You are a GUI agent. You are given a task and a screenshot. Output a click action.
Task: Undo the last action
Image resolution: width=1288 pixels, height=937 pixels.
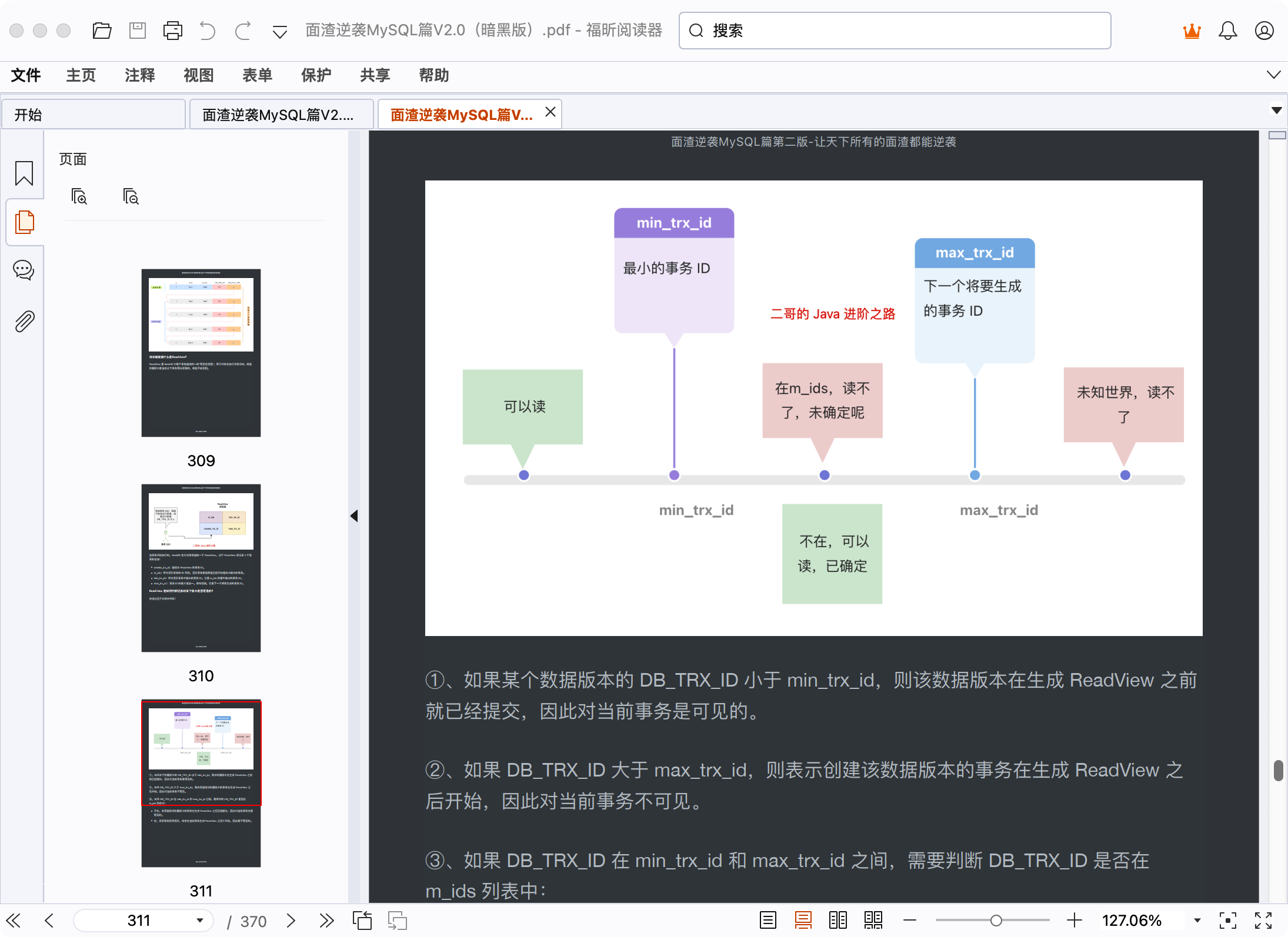[207, 30]
